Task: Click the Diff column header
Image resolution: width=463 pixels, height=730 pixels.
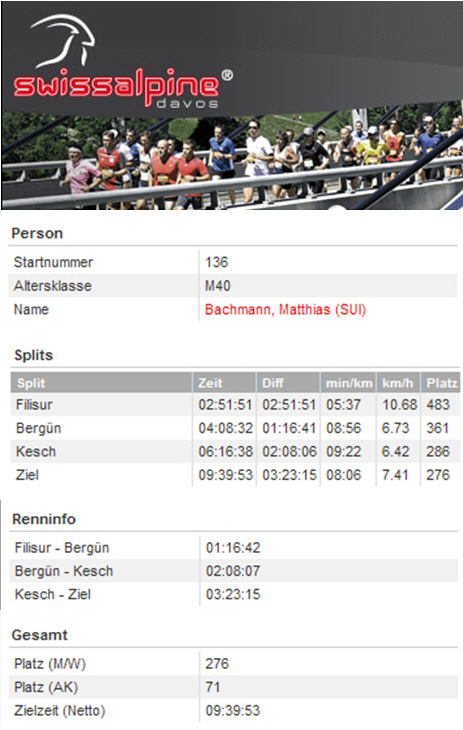Action: coord(288,383)
